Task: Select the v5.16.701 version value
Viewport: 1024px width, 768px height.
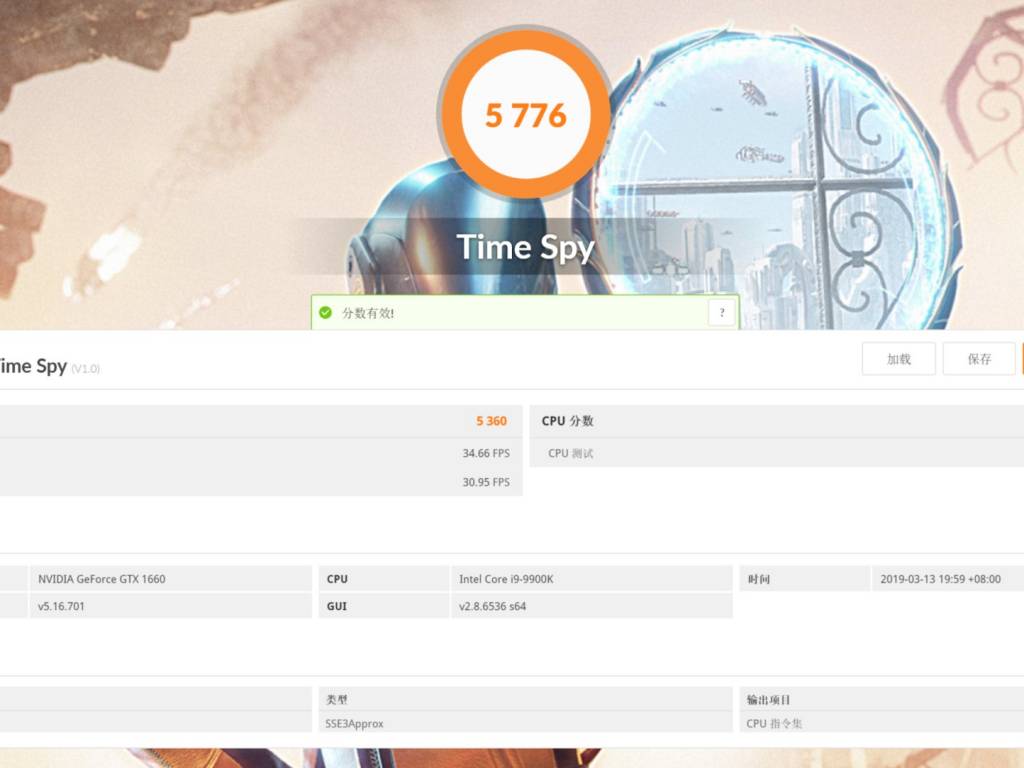Action: 61,606
